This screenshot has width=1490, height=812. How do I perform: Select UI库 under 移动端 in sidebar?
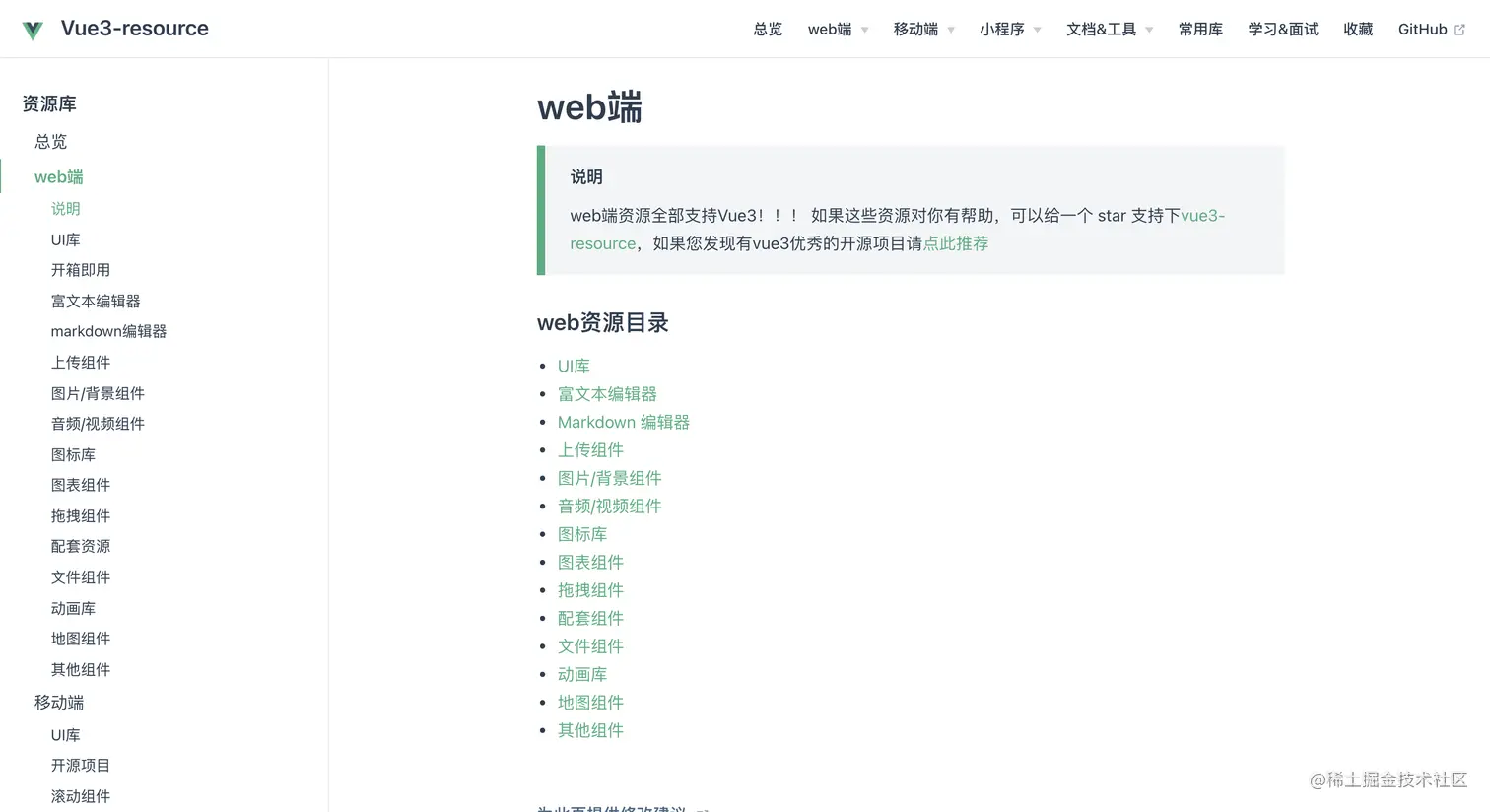66,735
